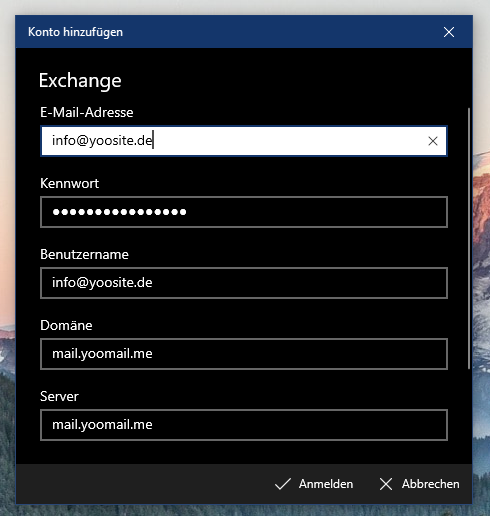The width and height of the screenshot is (490, 516).
Task: Click the Abbrechen button label
Action: [x=430, y=484]
